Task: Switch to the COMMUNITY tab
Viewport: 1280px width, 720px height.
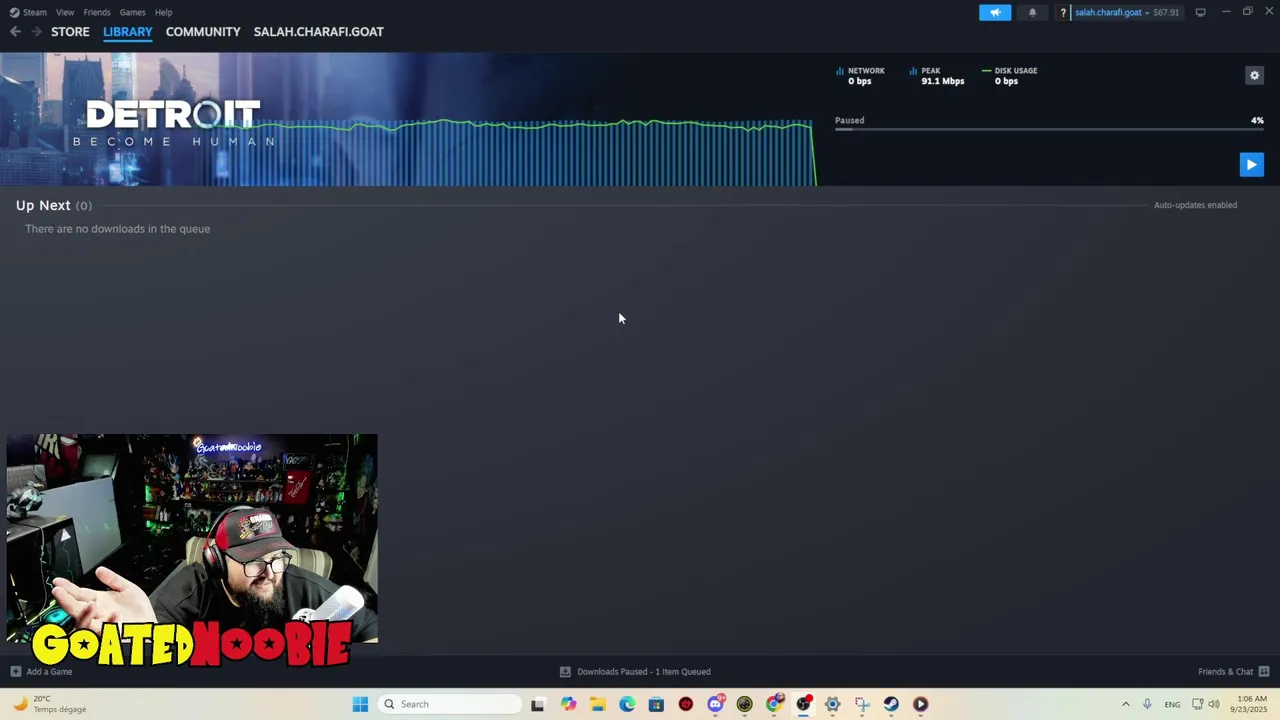Action: [x=203, y=32]
